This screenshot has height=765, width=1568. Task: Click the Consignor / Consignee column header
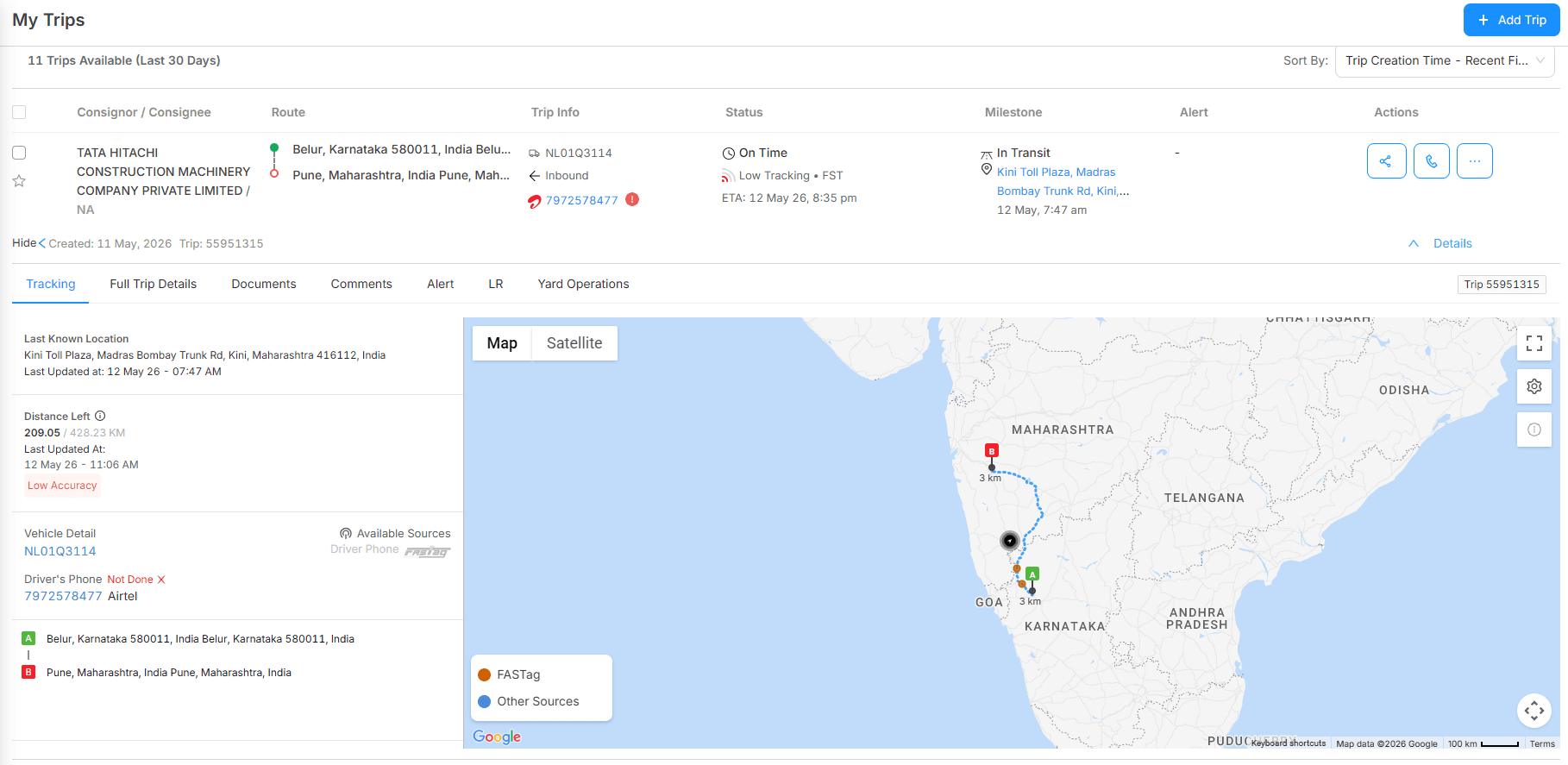tap(144, 112)
